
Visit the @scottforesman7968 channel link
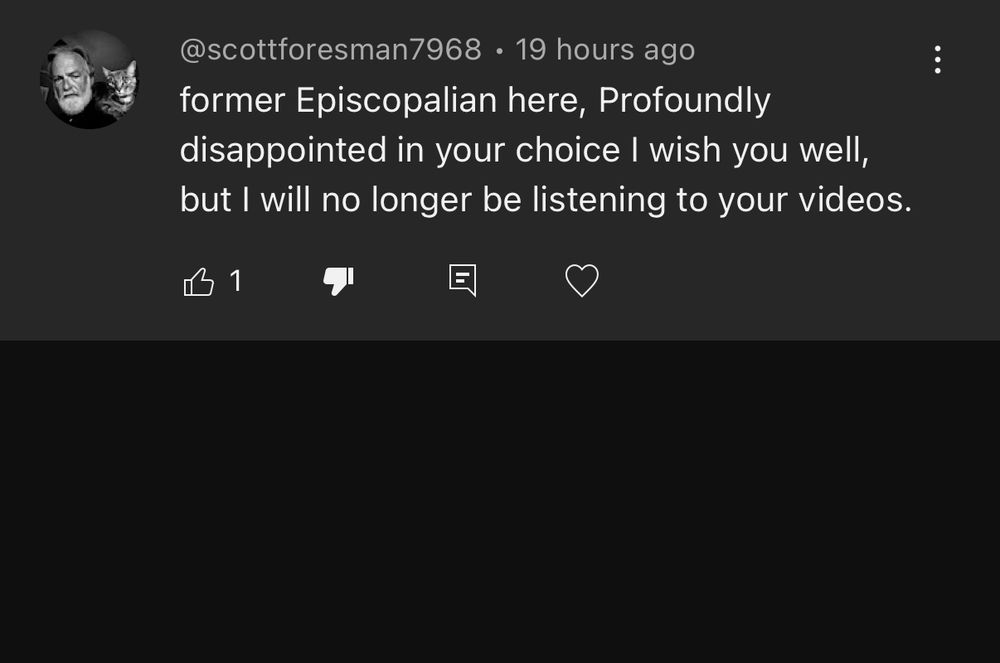click(x=330, y=48)
